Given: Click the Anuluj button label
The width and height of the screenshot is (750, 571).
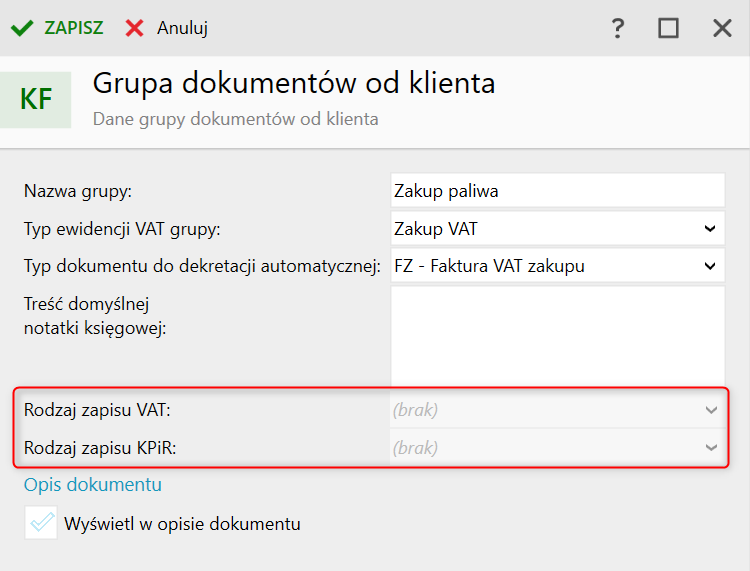Looking at the screenshot, I should point(182,28).
